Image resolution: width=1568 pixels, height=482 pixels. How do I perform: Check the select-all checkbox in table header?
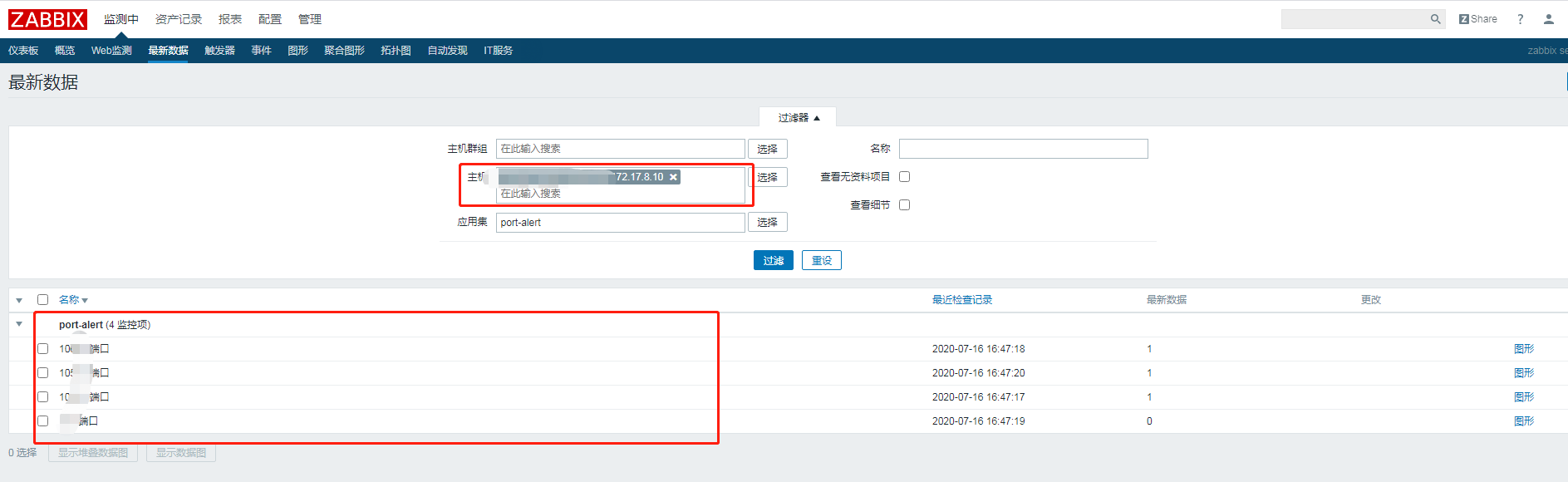click(x=43, y=300)
